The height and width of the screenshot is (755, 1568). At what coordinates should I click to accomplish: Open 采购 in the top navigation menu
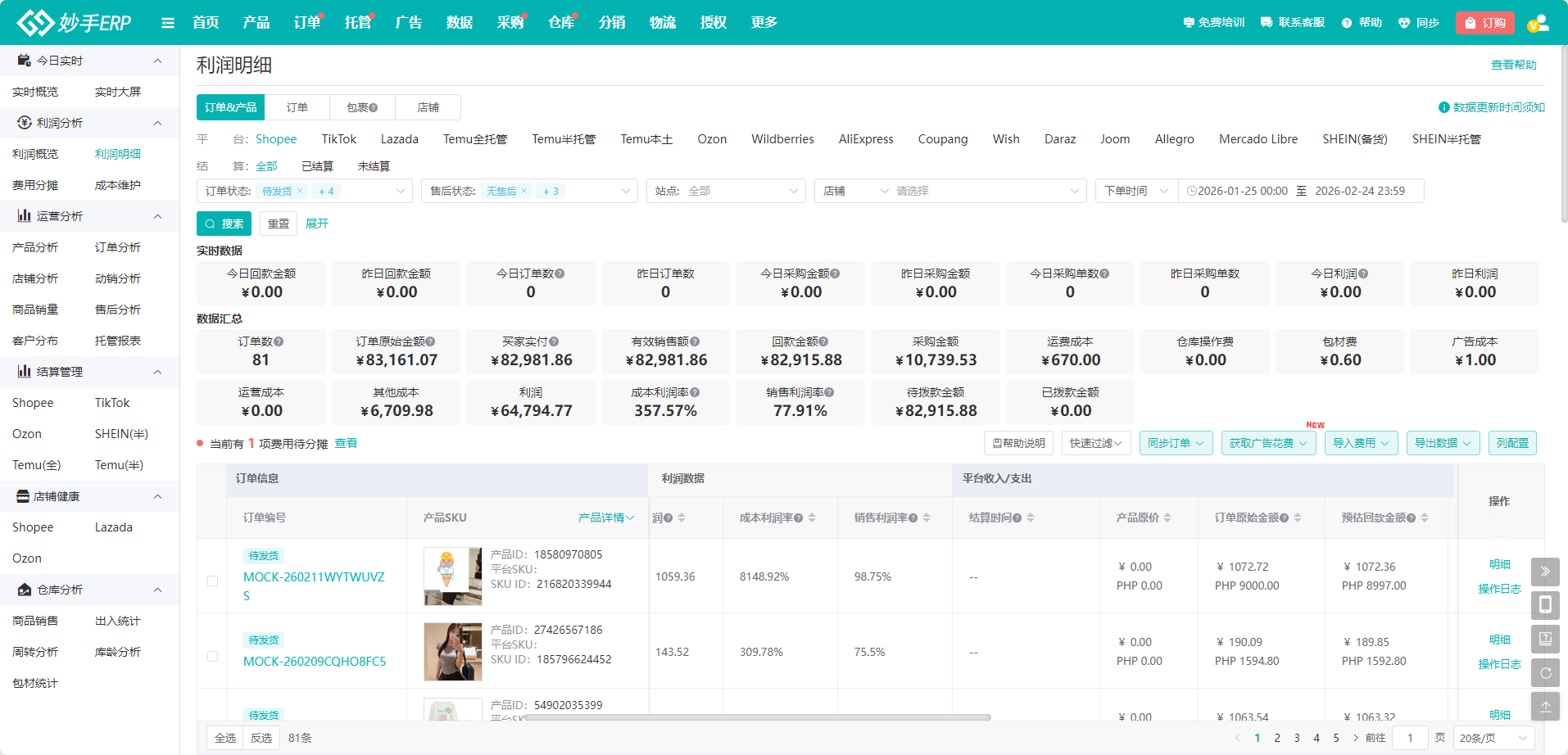(x=510, y=23)
